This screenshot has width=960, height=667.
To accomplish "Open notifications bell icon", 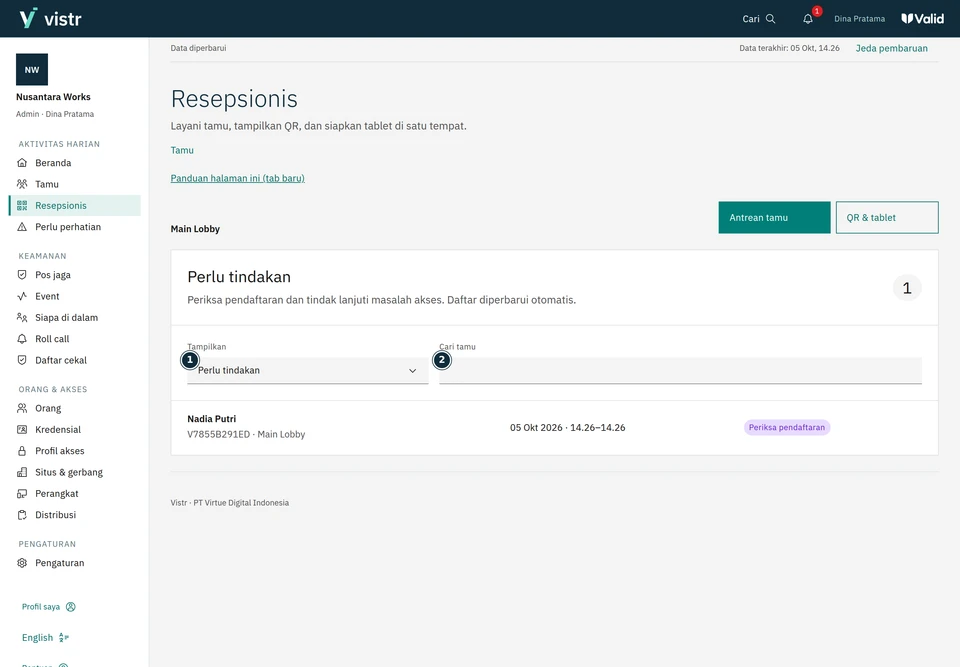I will (x=808, y=19).
